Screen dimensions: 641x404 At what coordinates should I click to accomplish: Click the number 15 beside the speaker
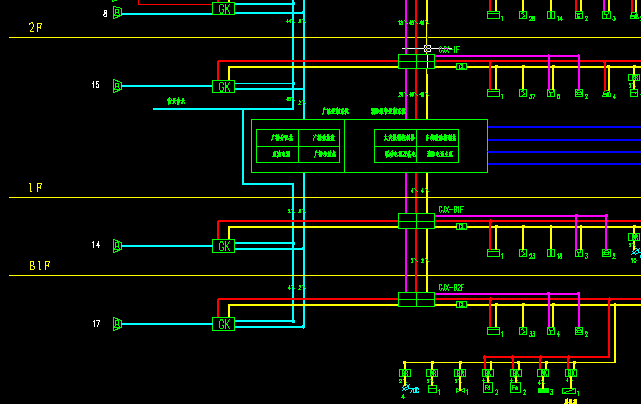pos(95,85)
